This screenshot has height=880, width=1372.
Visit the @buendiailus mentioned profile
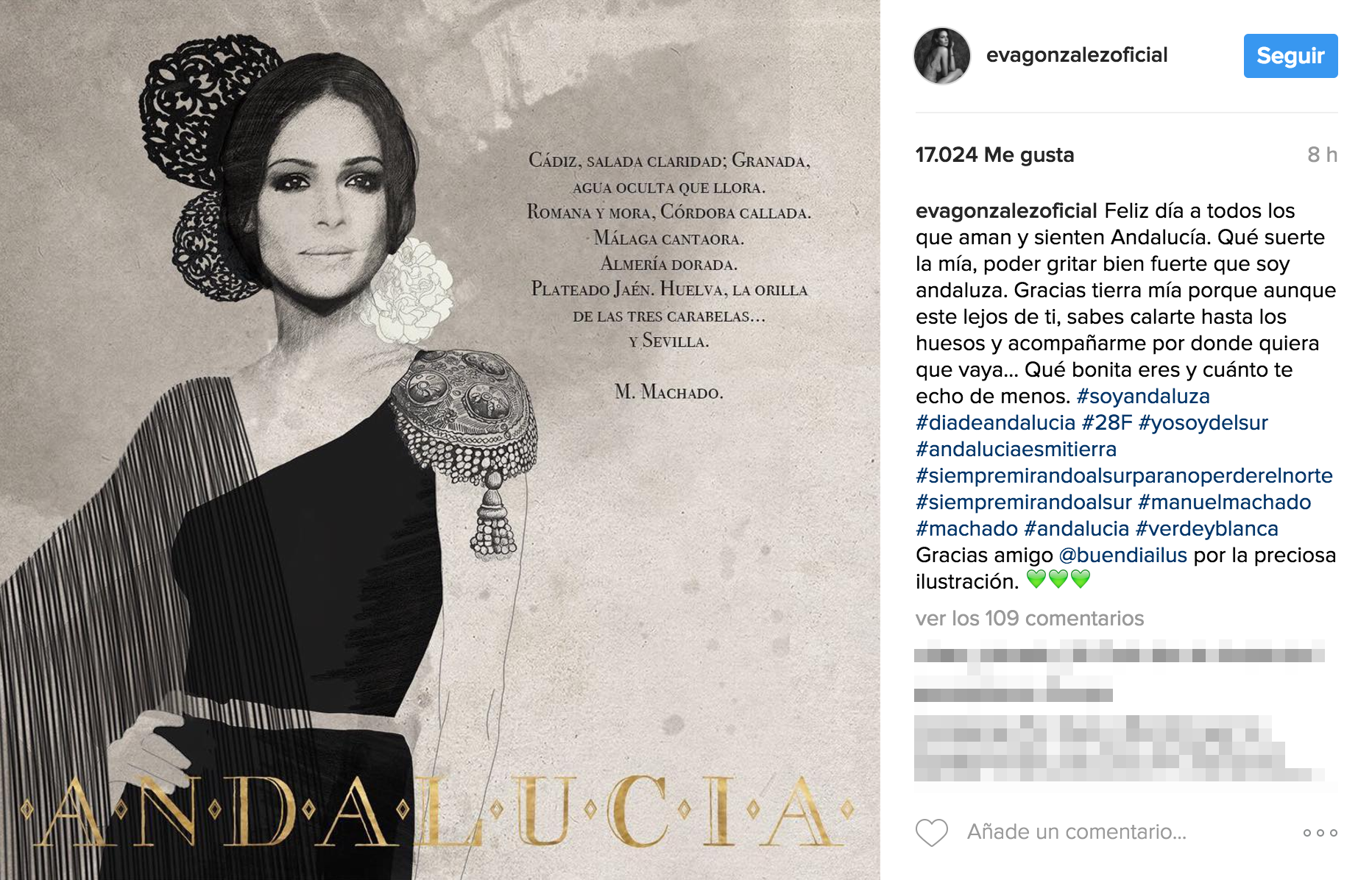1122,556
